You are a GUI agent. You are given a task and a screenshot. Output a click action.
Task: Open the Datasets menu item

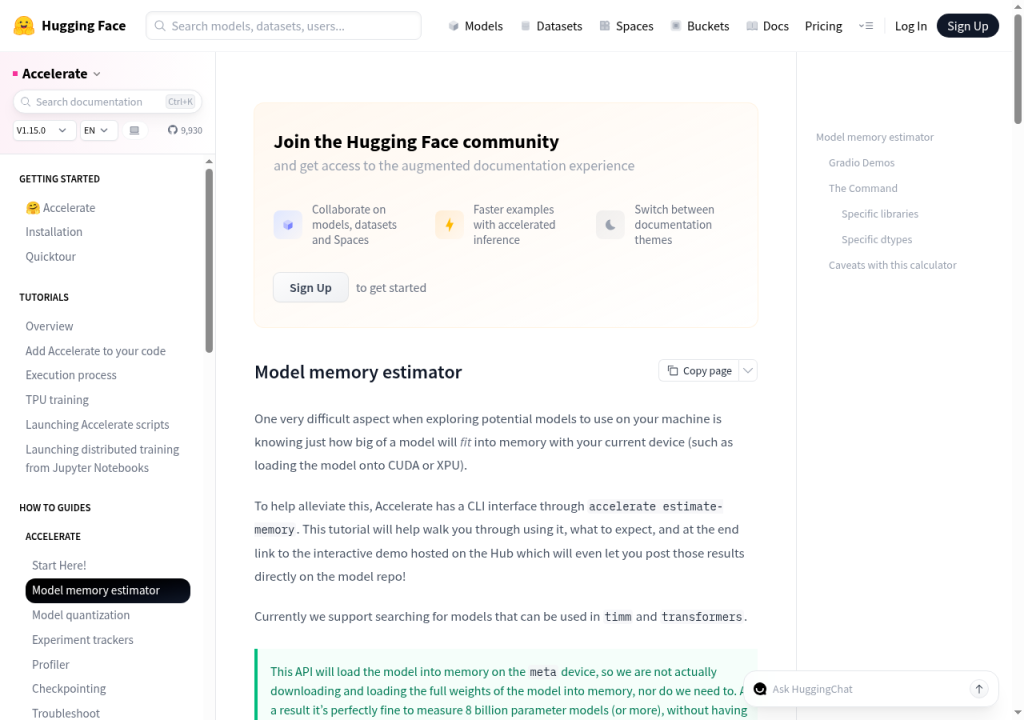pyautogui.click(x=551, y=26)
